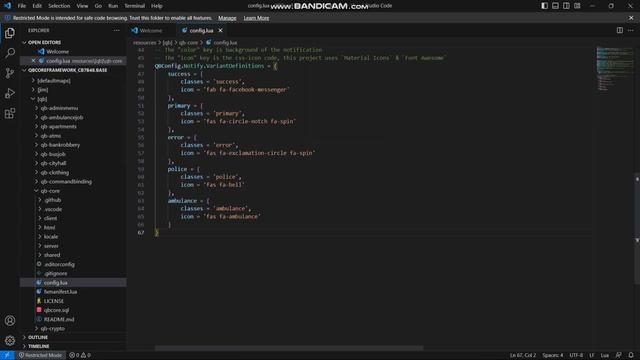Expand the html folder
The height and width of the screenshot is (360, 640).
[49, 227]
